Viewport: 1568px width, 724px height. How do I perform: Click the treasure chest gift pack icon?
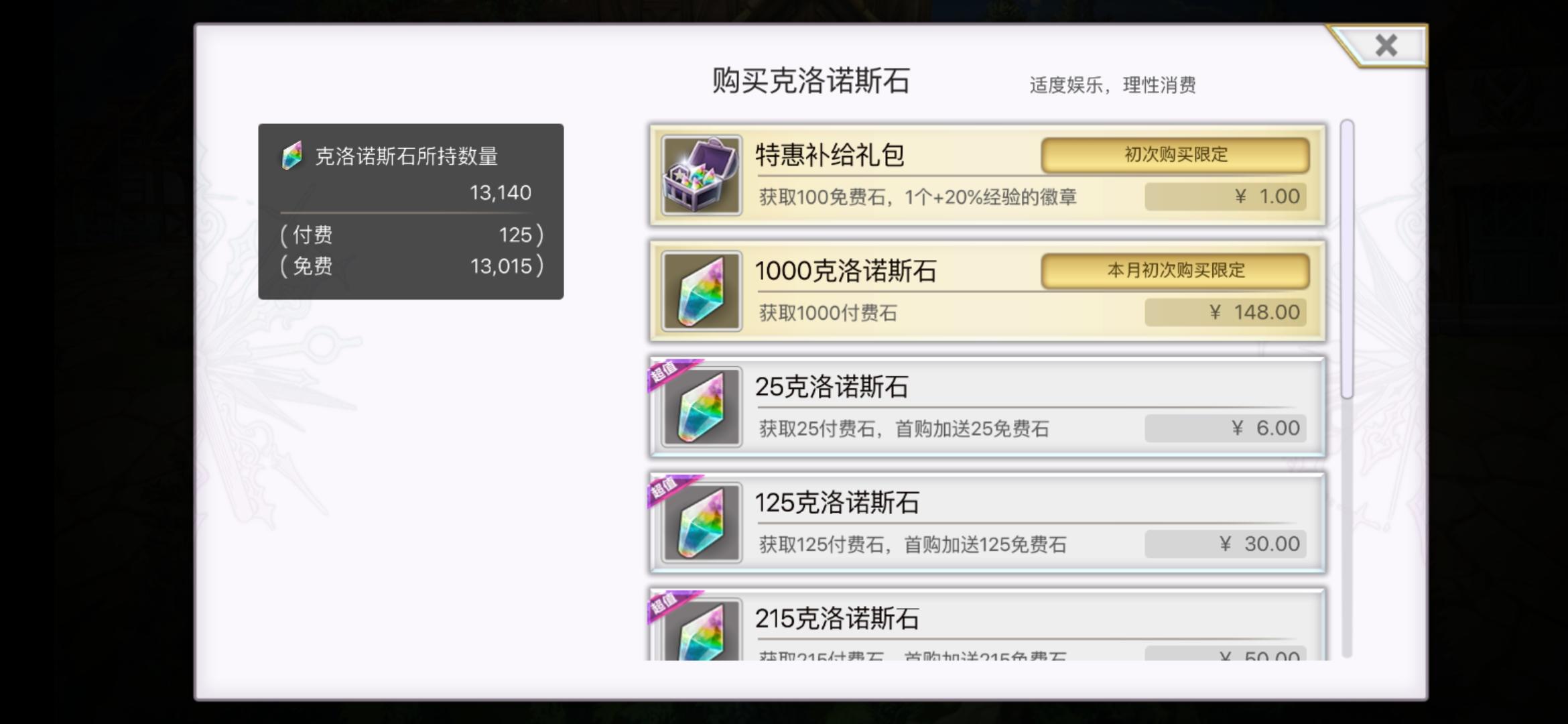pos(702,176)
